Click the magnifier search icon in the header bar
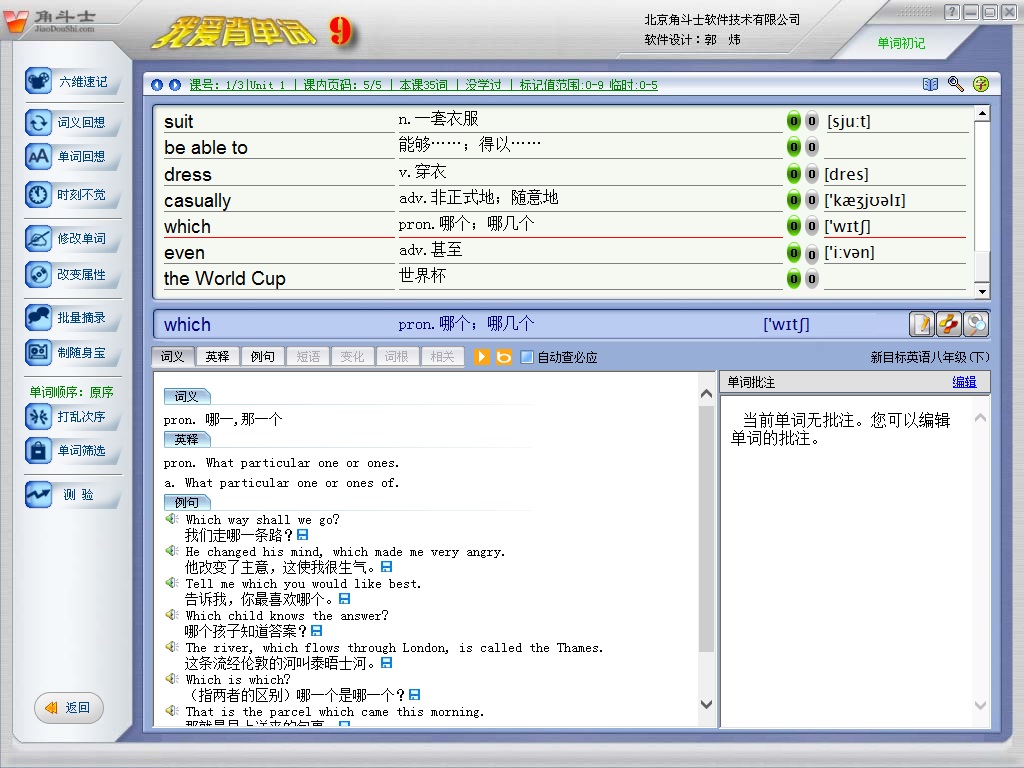 [955, 84]
